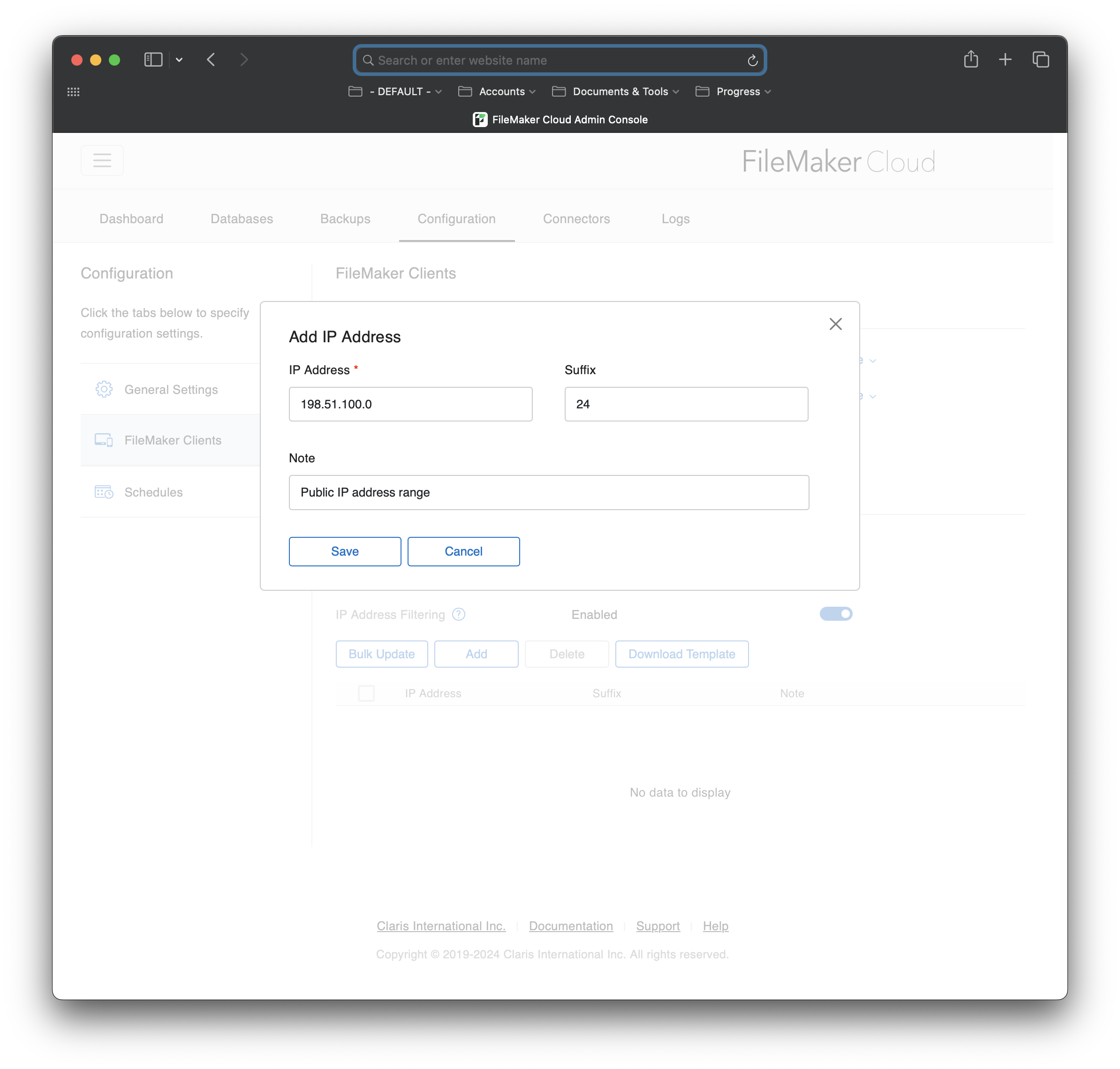Switch to the Connectors tab
Viewport: 1120px width, 1069px height.
point(576,219)
